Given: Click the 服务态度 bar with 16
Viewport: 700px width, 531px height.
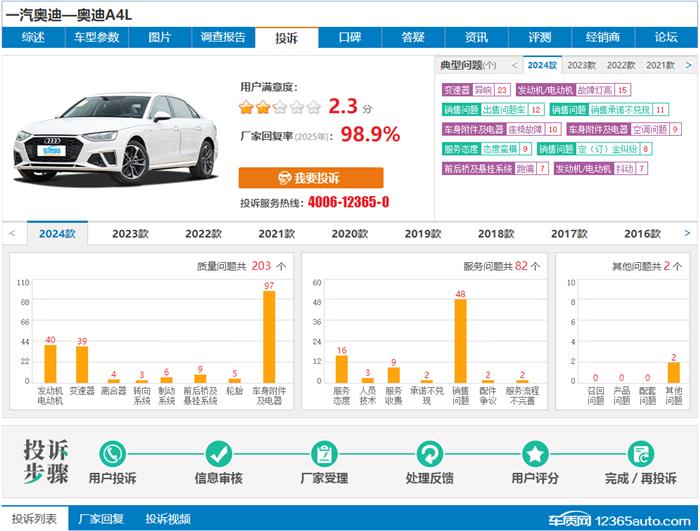Looking at the screenshot, I should coord(342,369).
